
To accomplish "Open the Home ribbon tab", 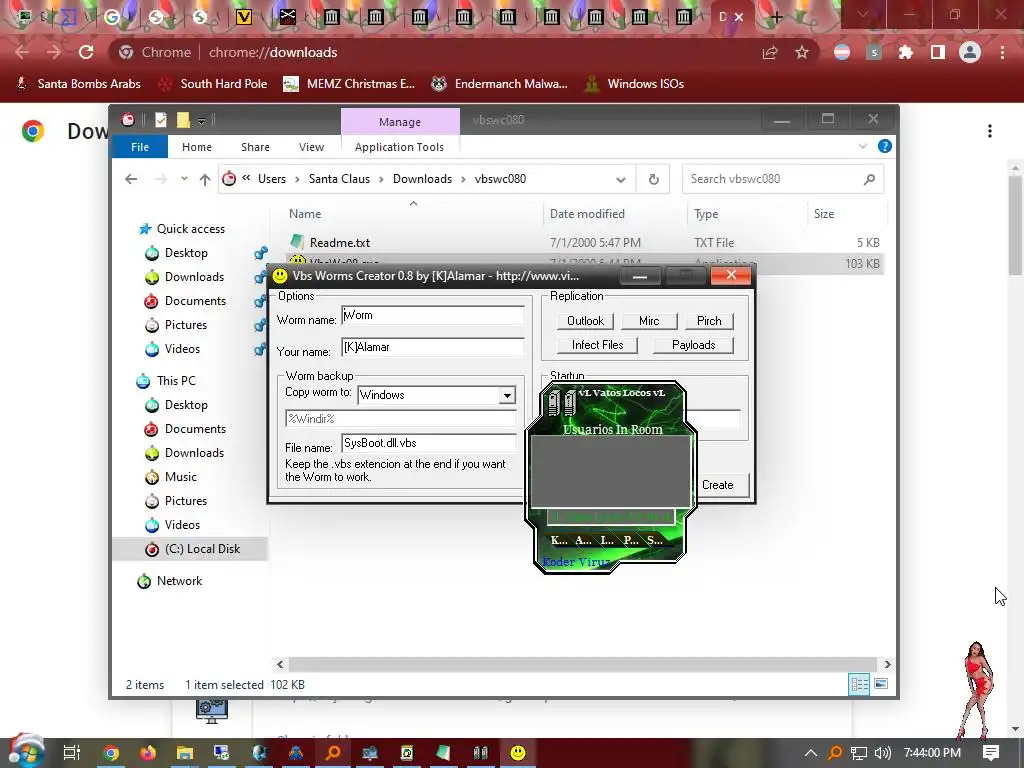I will (x=197, y=147).
